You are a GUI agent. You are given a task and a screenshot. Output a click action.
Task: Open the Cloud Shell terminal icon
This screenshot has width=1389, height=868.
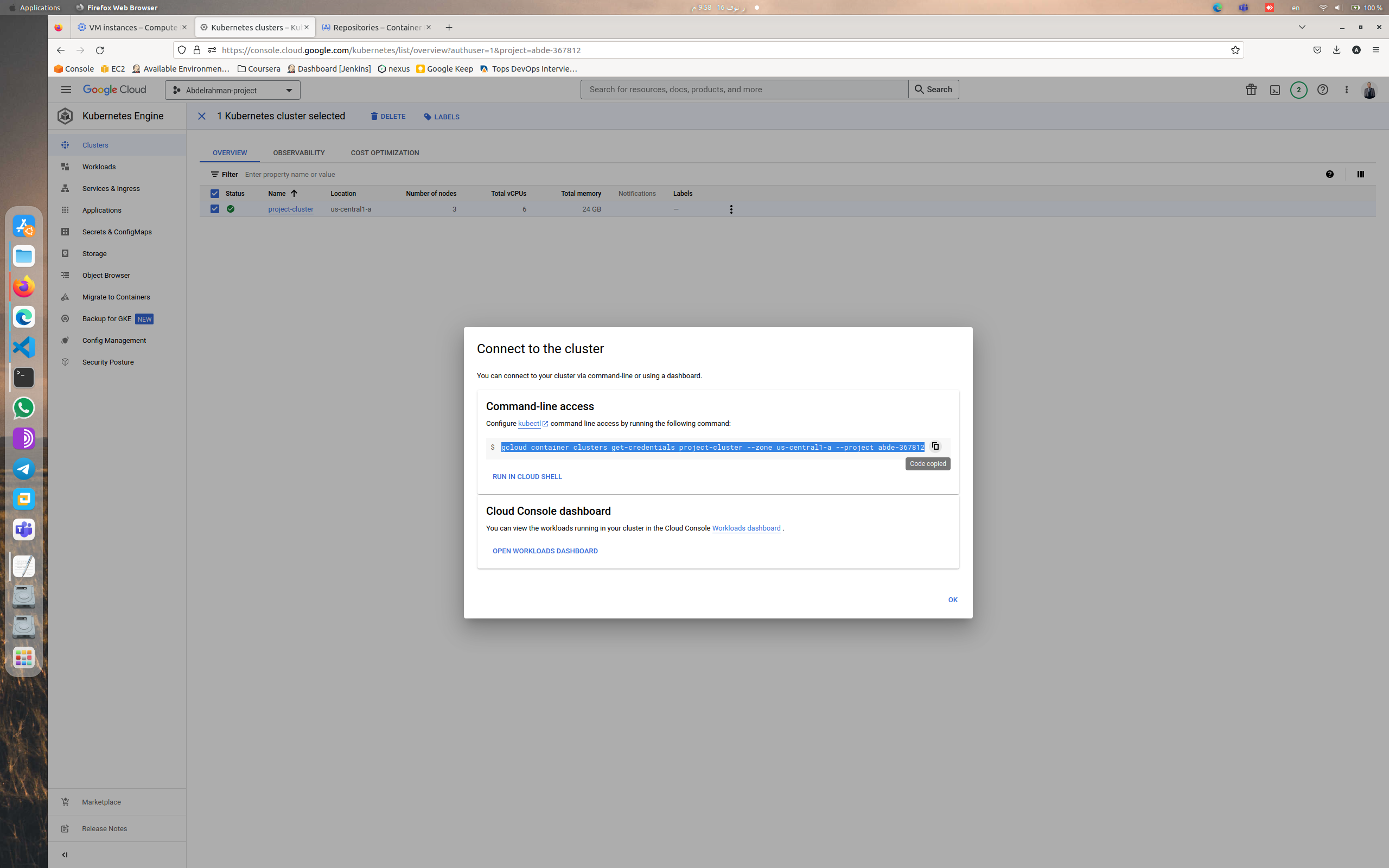(x=1275, y=90)
